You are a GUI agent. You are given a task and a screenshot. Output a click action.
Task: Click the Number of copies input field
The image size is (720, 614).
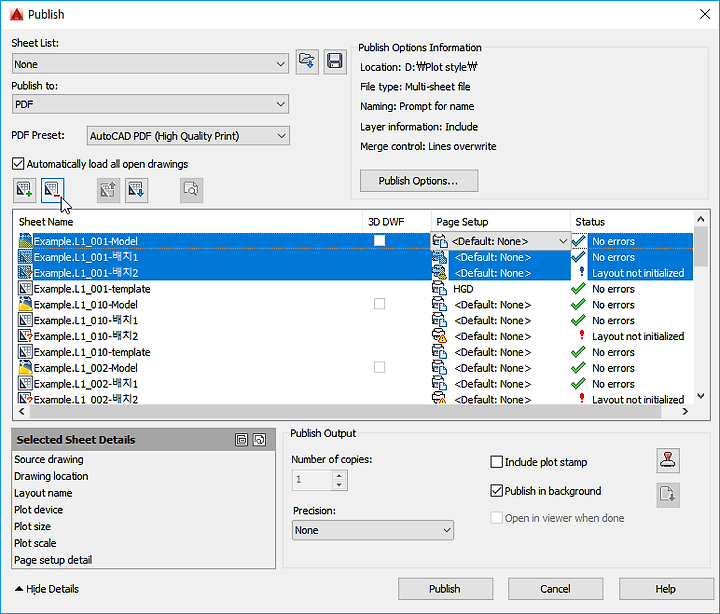[x=312, y=480]
